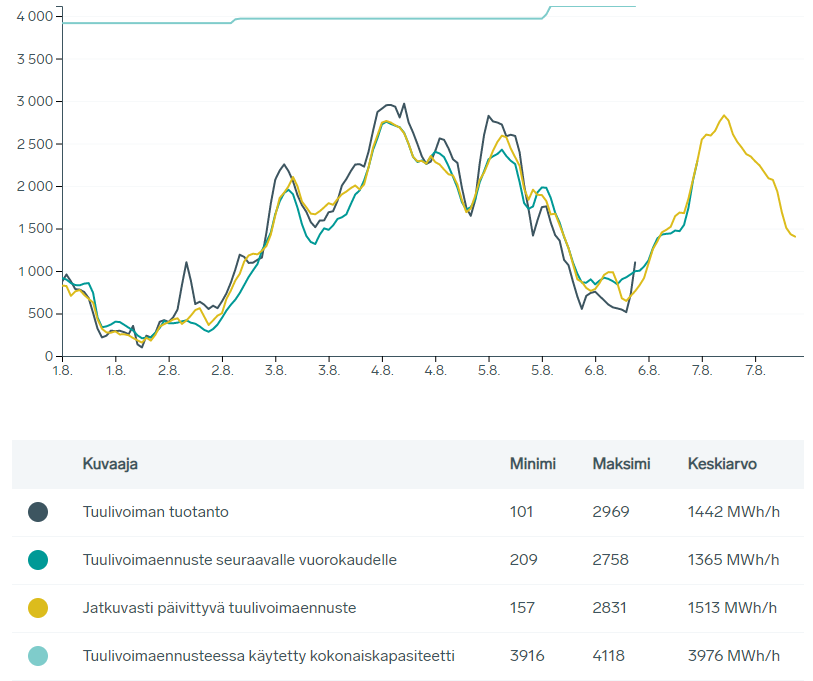Select Tuulivoimaennusteessa käytetty kokonaiskapasiteetti legend label
813x681 pixels.
[x=268, y=656]
